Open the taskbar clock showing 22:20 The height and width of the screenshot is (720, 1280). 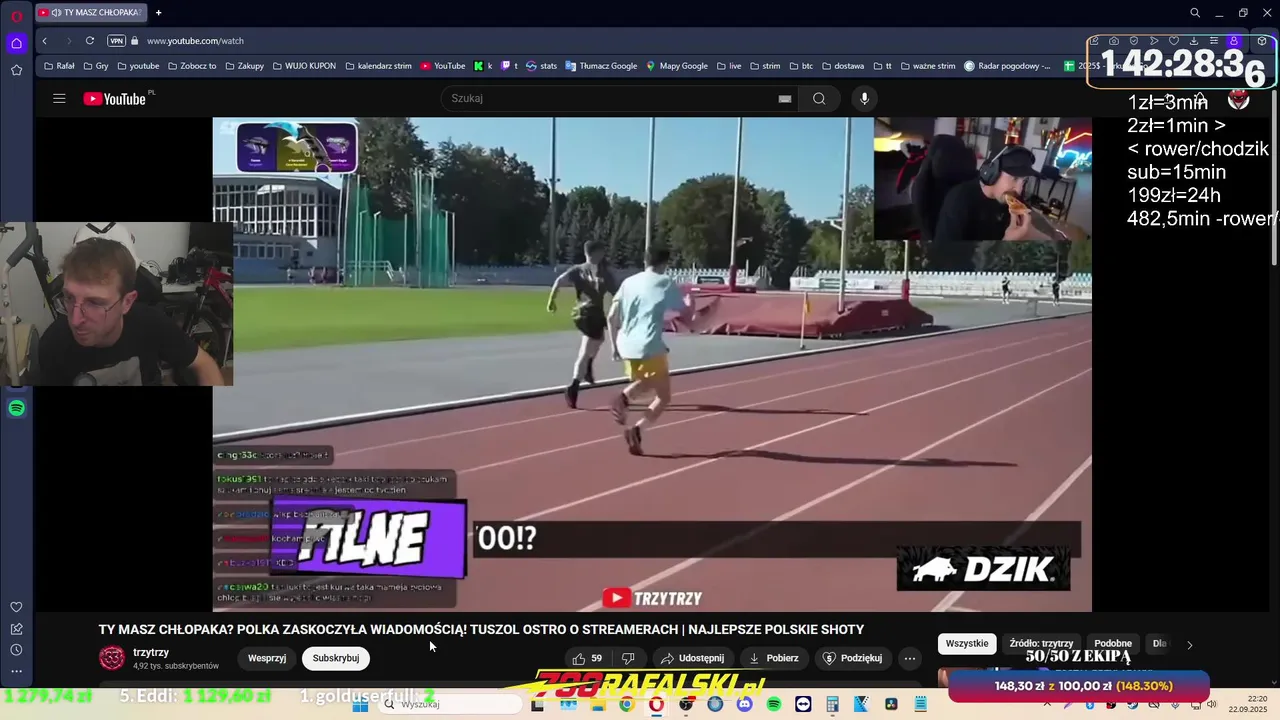point(1250,704)
